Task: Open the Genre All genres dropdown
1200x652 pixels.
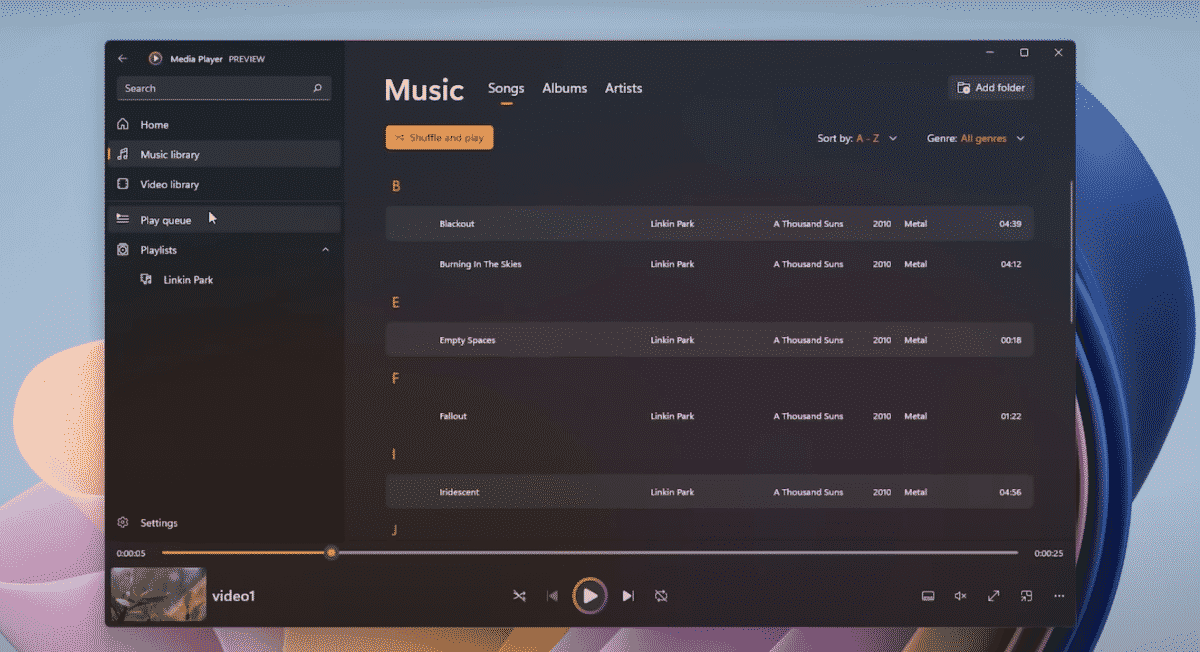Action: coord(976,138)
